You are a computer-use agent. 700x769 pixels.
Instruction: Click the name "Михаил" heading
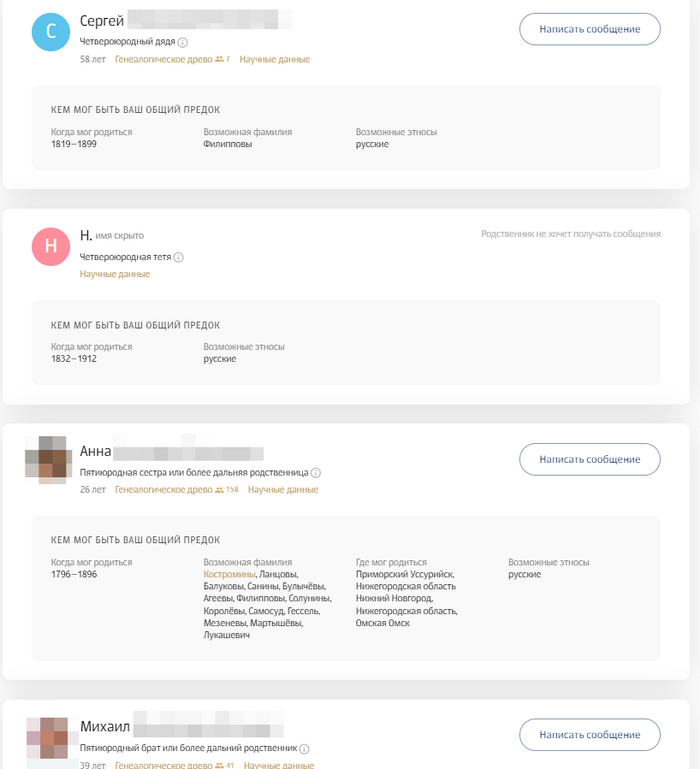[104, 726]
